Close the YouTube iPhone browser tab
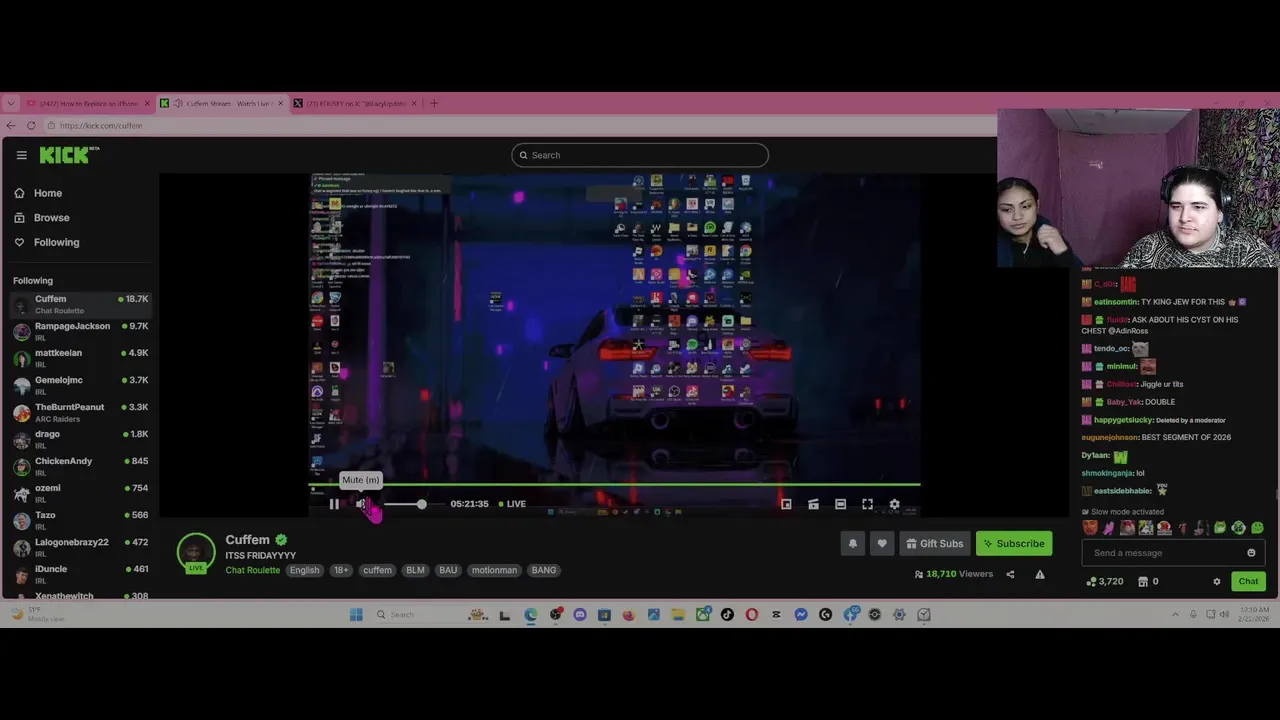The height and width of the screenshot is (720, 1280). [x=147, y=103]
